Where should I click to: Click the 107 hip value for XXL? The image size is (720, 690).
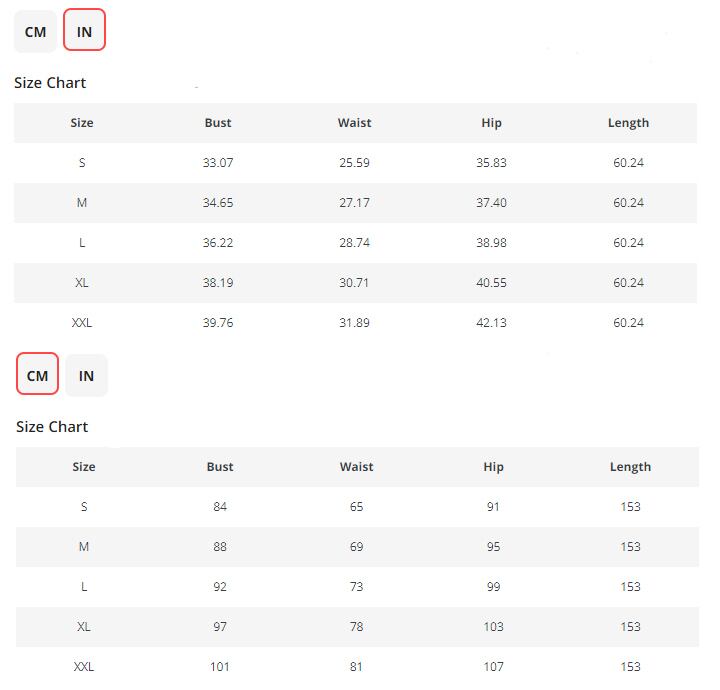coord(493,667)
